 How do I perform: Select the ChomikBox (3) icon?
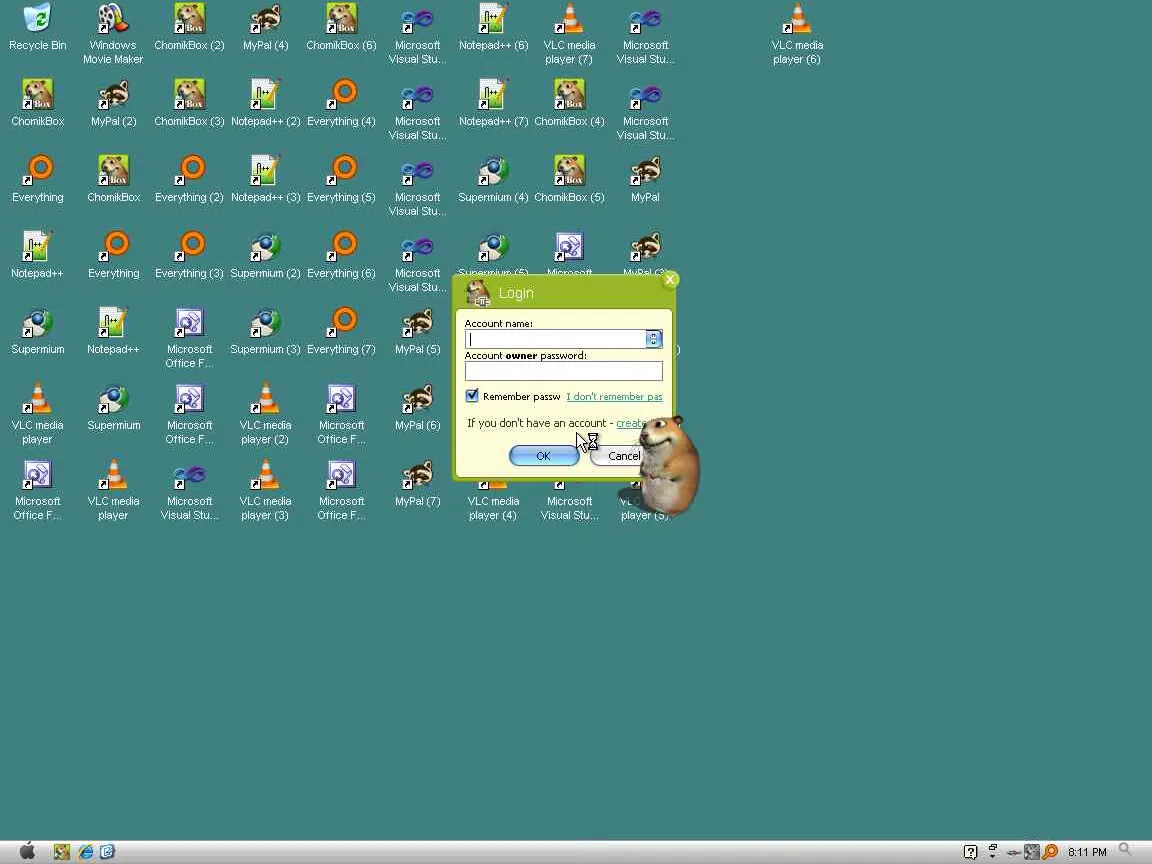190,104
